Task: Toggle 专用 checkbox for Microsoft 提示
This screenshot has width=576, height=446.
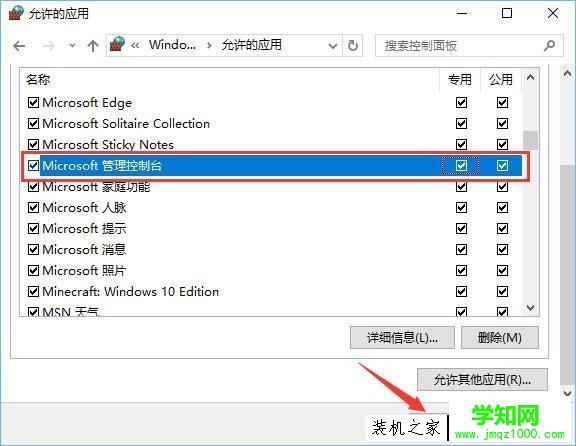Action: pos(461,229)
